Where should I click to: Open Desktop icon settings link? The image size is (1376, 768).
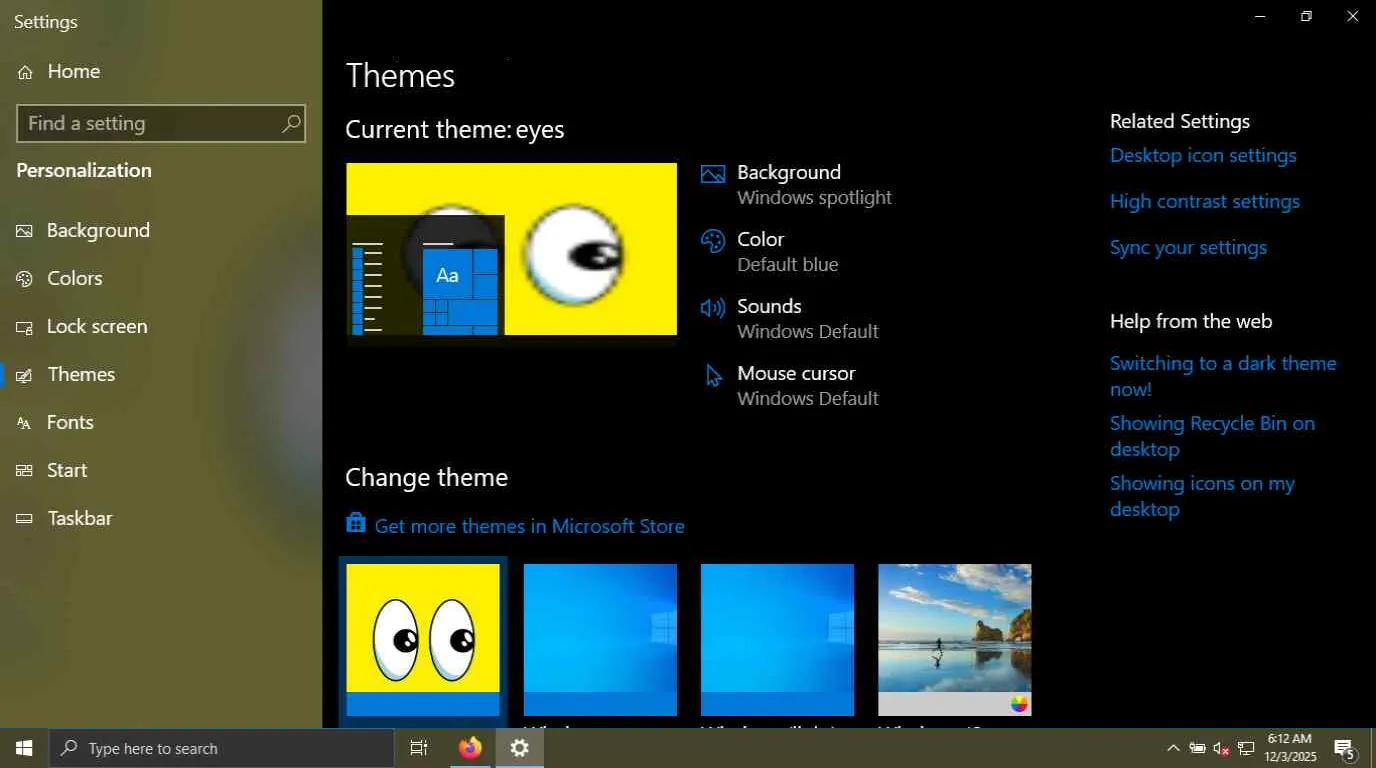[1203, 156]
